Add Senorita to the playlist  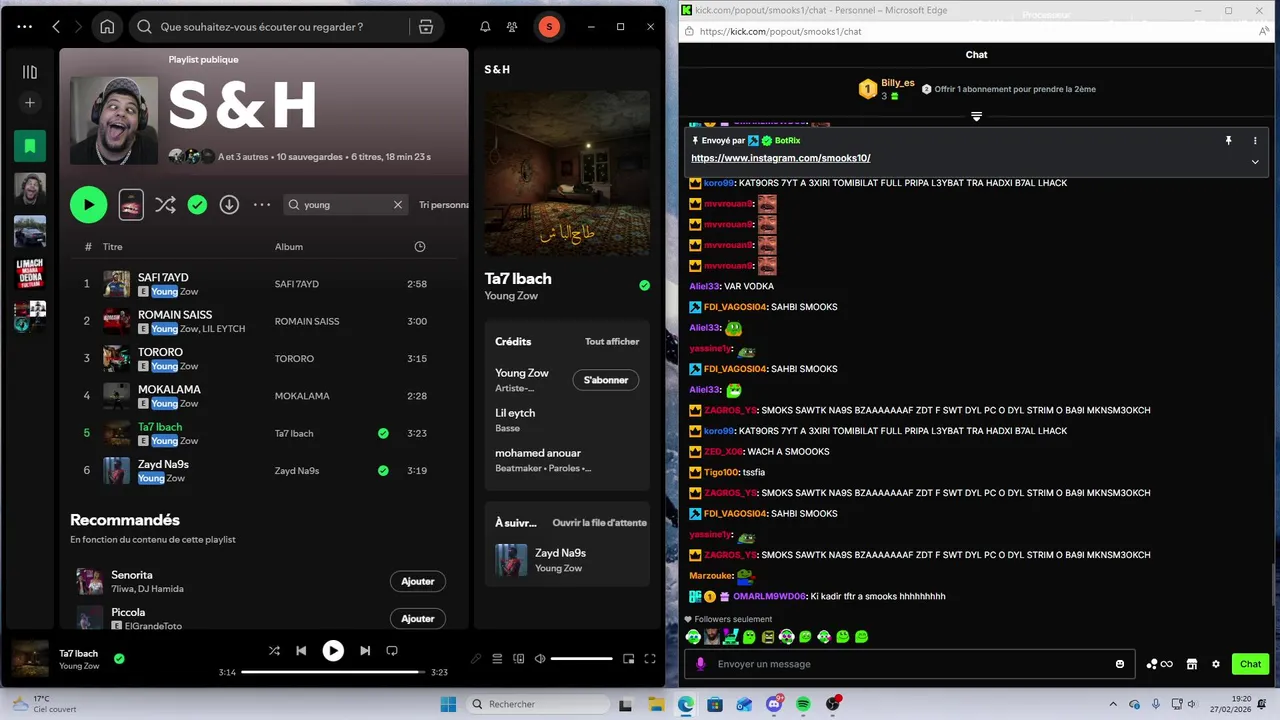[x=417, y=581]
